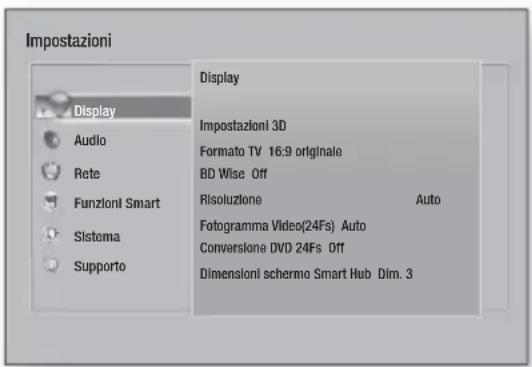This screenshot has height=367, width=532.
Task: Click the Supporto icon
Action: click(52, 264)
